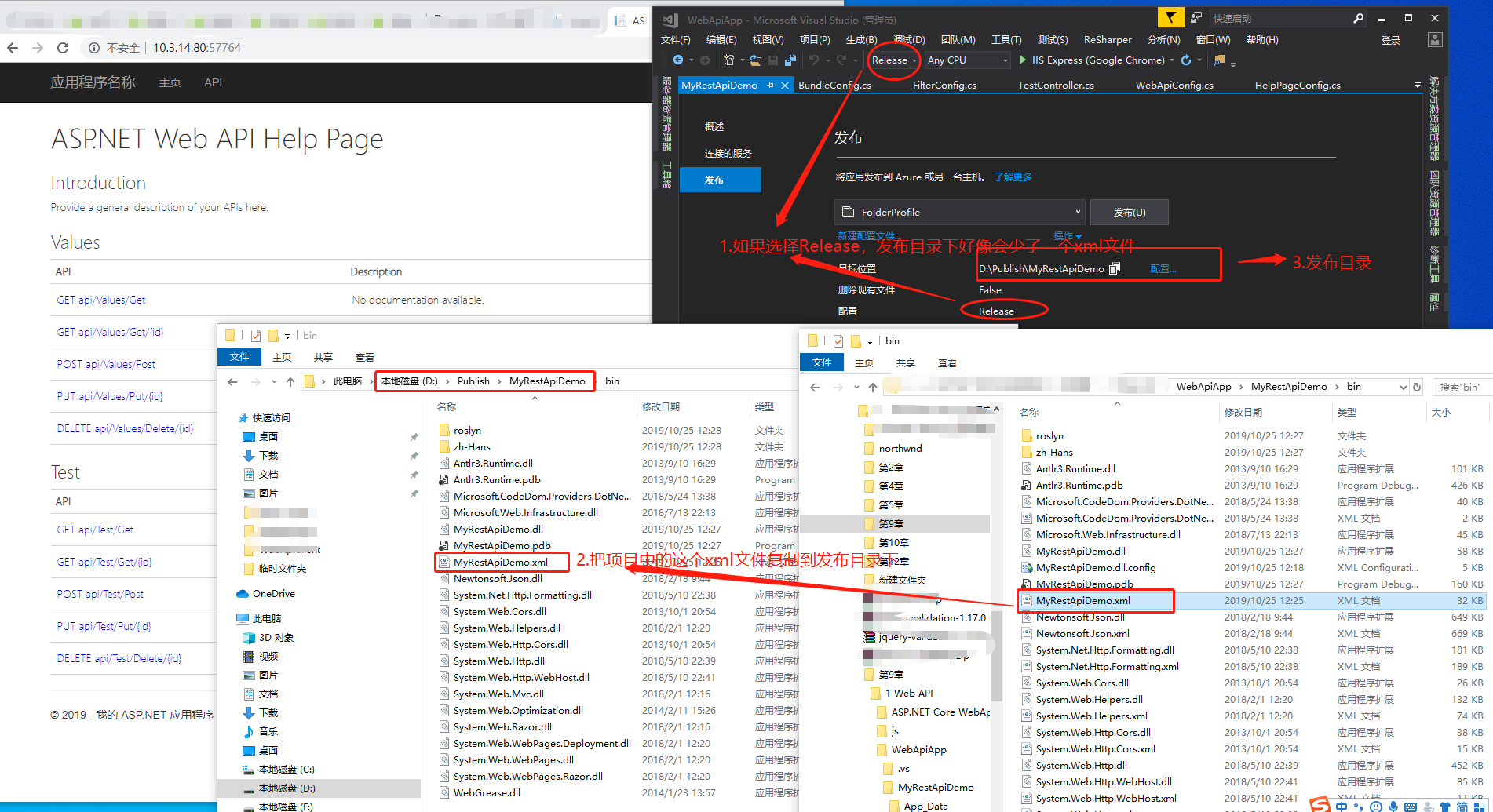Click the Publish breadcrumb in left Explorer
The image size is (1493, 812).
(473, 381)
